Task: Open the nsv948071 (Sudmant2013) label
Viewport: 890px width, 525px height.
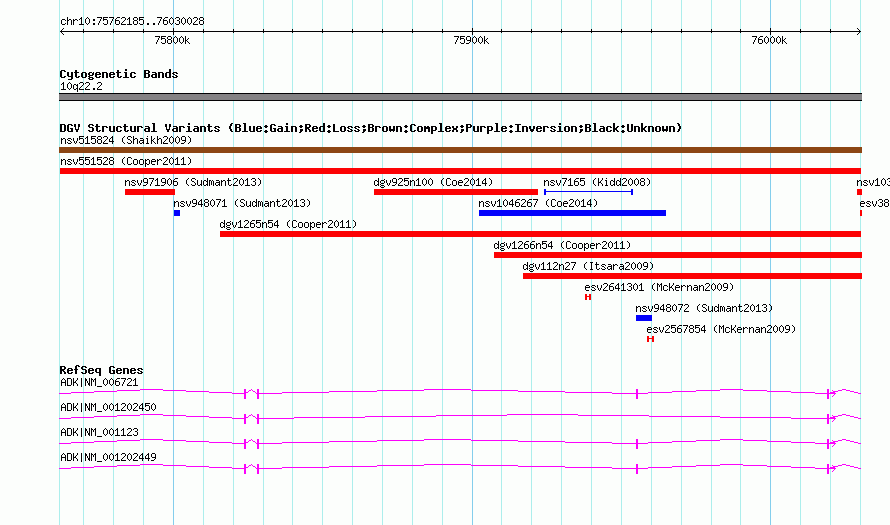Action: click(x=242, y=203)
